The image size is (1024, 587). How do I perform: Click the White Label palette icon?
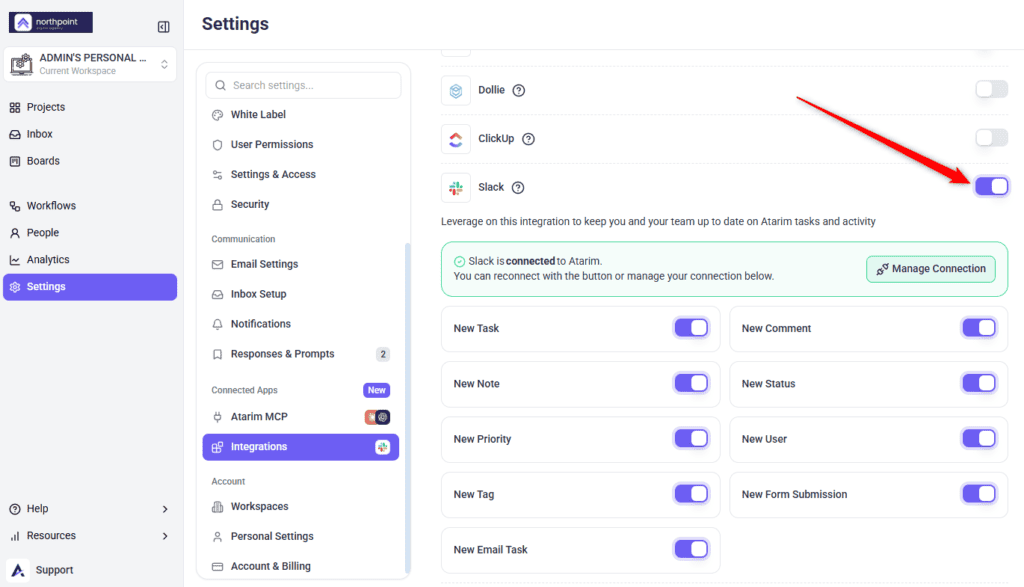tap(217, 115)
